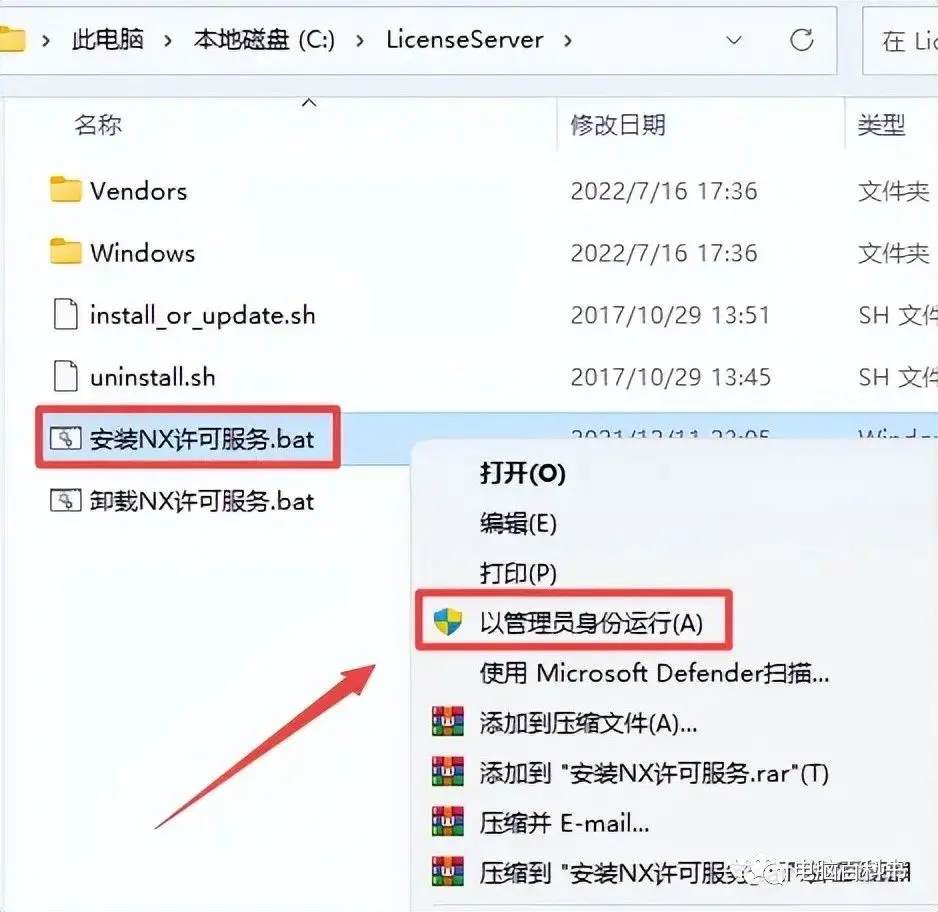Click the 本地磁盘 (C:) breadcrumb
Image resolution: width=938 pixels, height=912 pixels.
pos(264,40)
